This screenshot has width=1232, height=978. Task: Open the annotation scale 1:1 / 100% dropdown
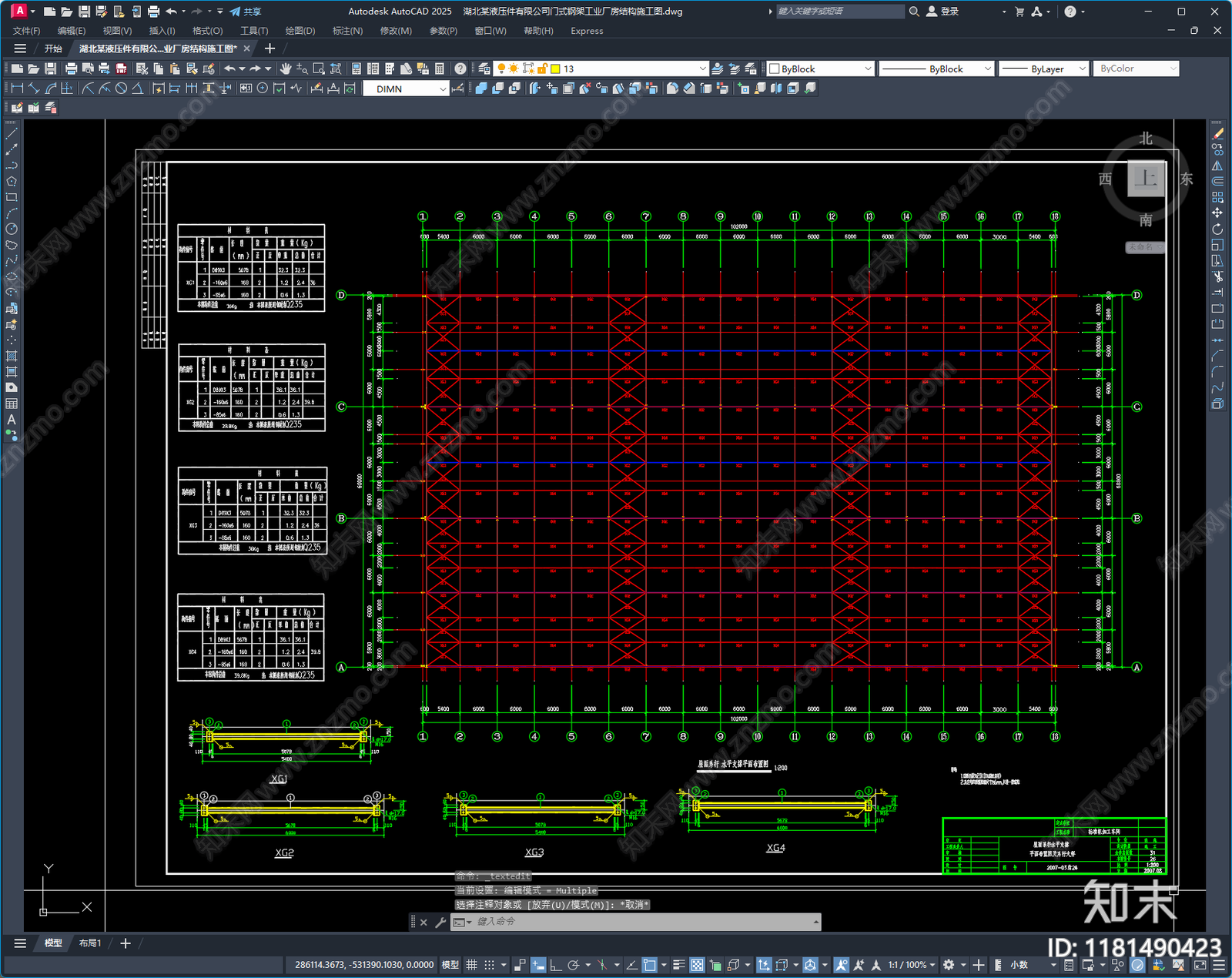click(x=912, y=965)
